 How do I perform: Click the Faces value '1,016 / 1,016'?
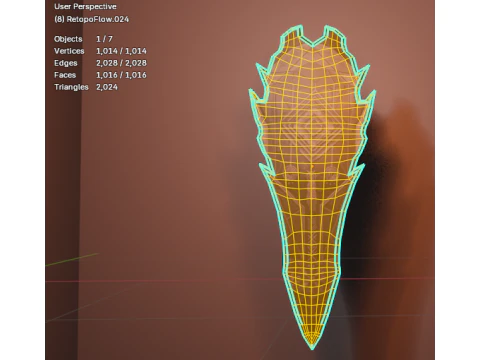click(x=121, y=75)
